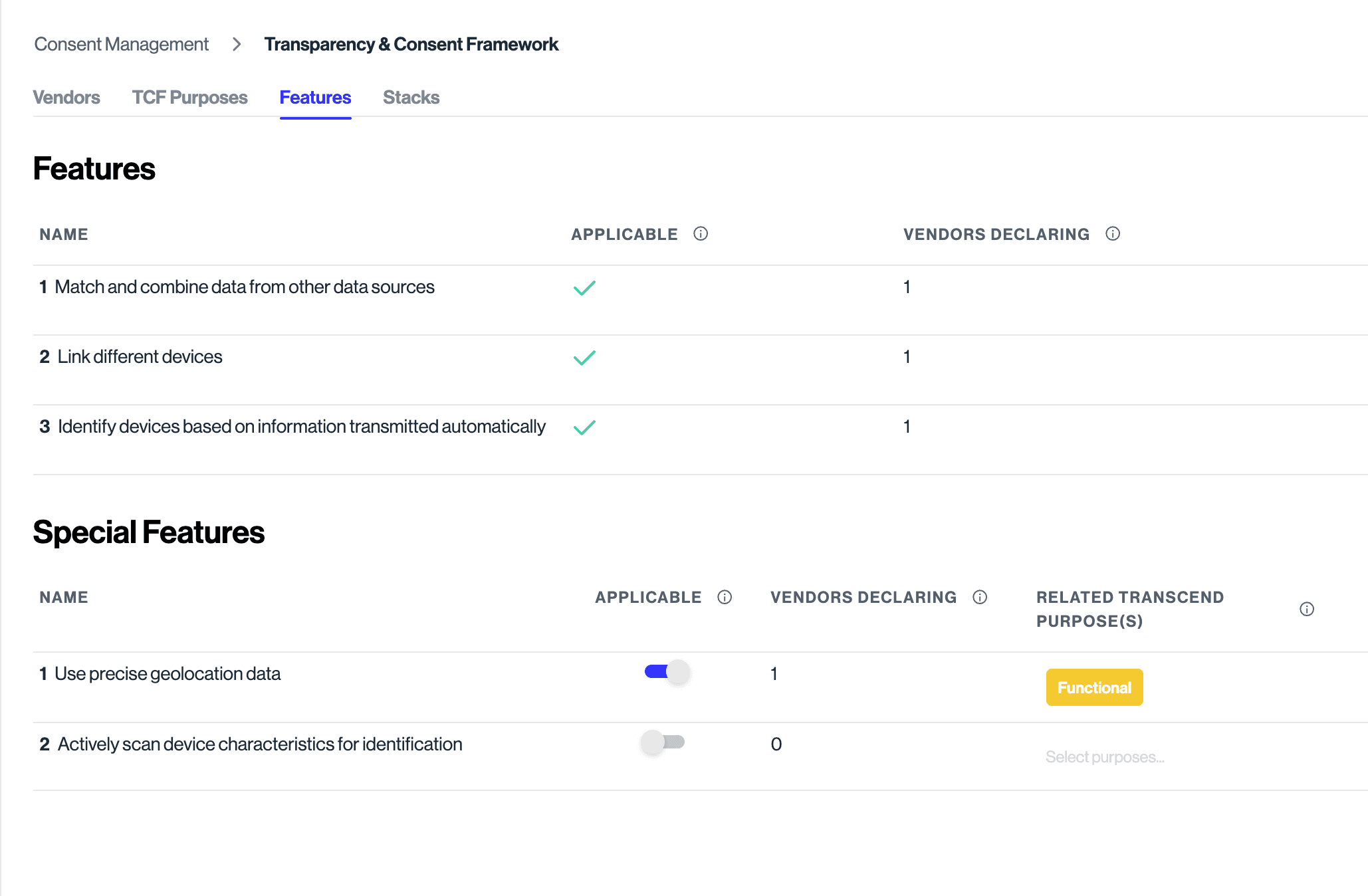
Task: Click the green checkmark for Match and combine data
Action: (584, 287)
